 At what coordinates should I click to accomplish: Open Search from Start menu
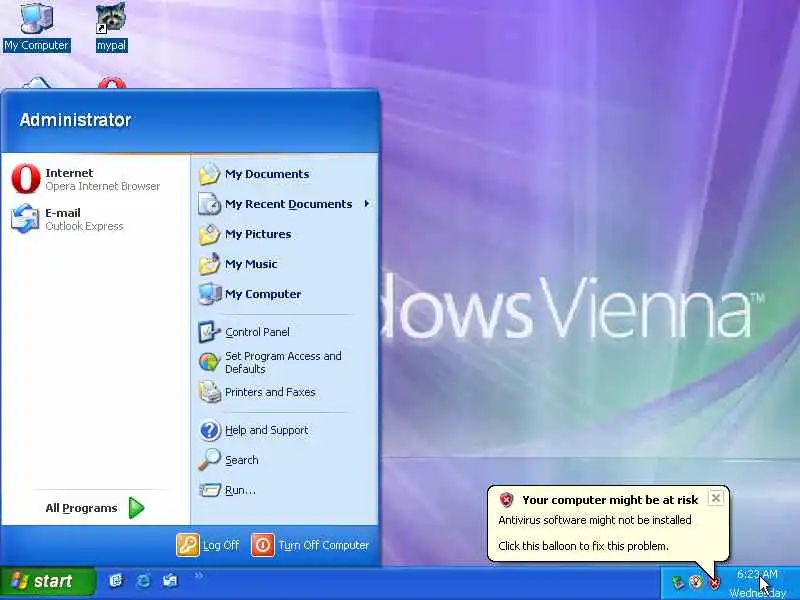(284, 460)
